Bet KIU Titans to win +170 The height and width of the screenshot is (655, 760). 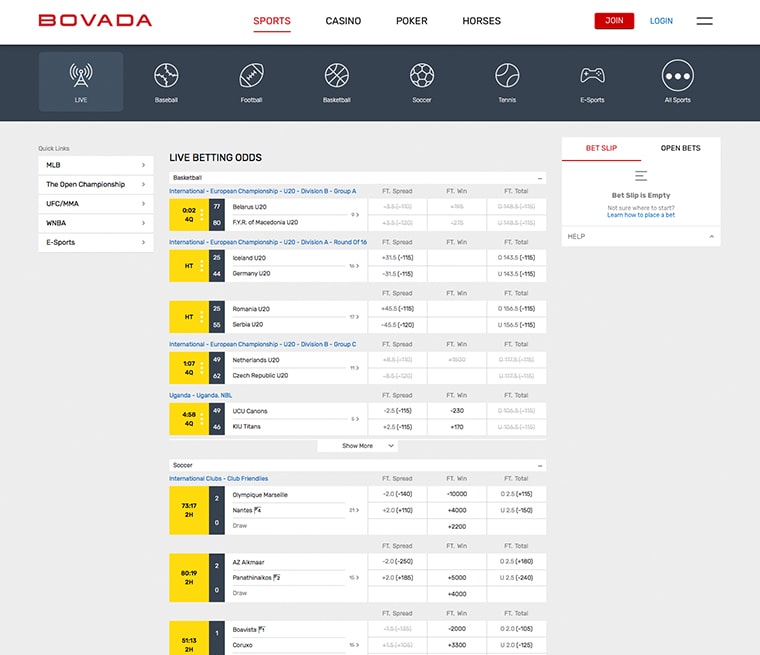(457, 427)
